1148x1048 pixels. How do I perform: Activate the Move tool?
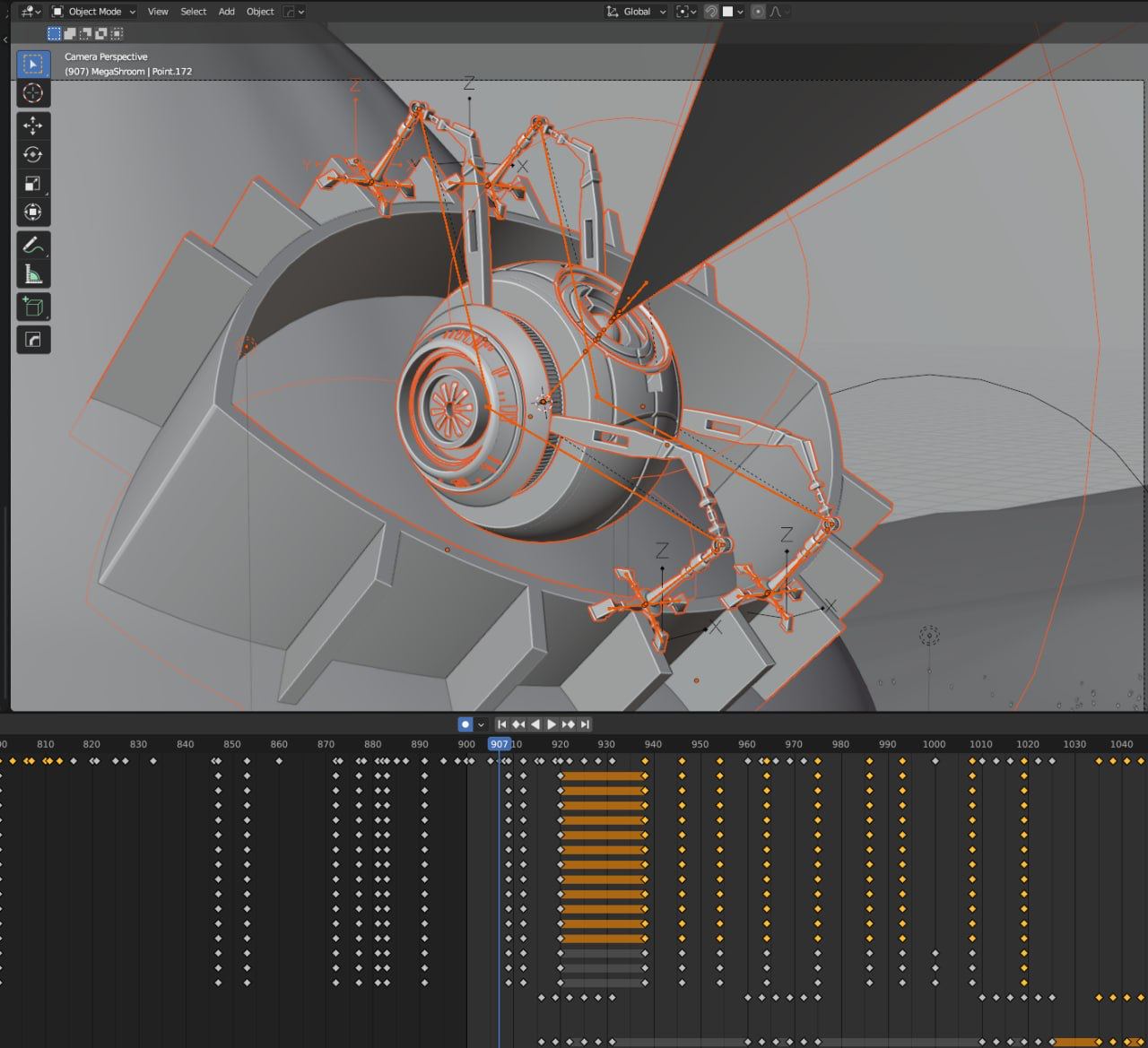(32, 126)
